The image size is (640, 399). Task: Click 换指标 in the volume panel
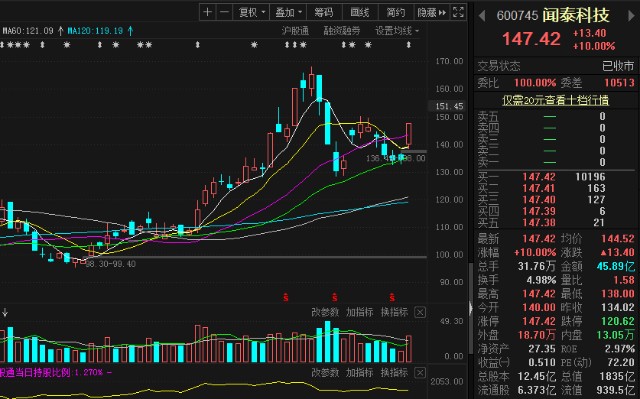[x=394, y=312]
